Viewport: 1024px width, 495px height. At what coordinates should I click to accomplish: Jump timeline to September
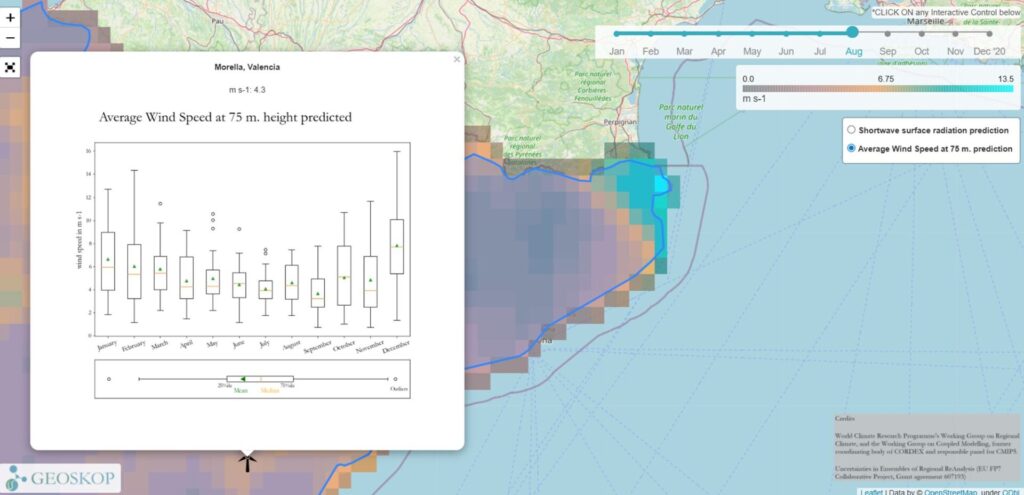(888, 33)
